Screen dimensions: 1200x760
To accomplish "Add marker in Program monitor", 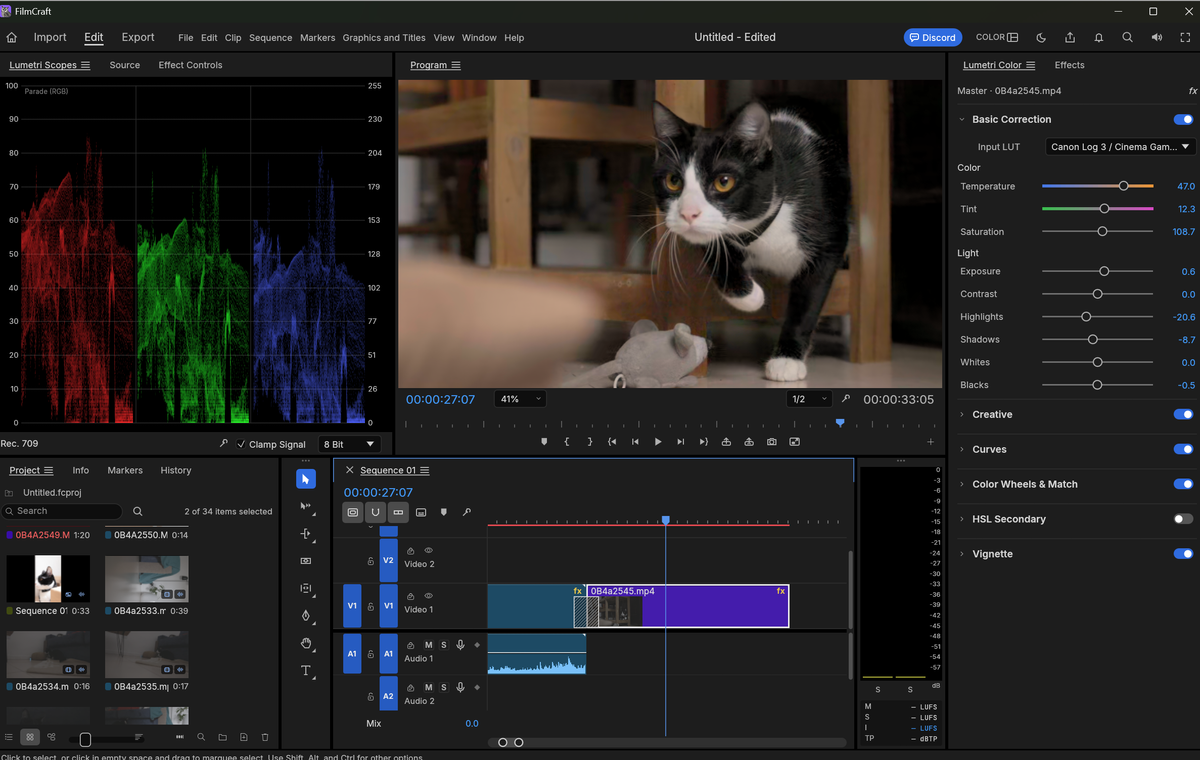I will (545, 441).
